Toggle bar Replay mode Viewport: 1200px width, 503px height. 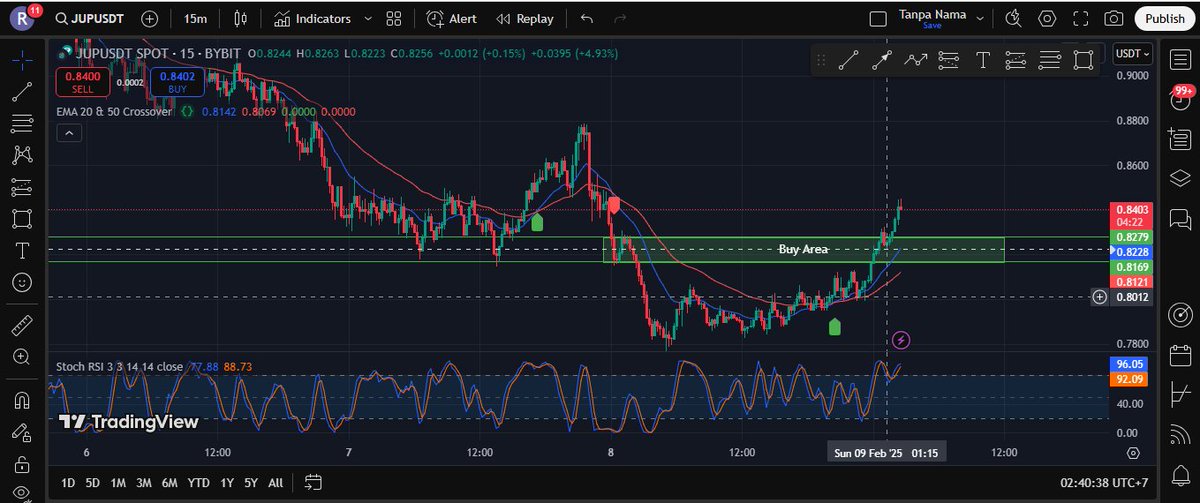coord(525,18)
